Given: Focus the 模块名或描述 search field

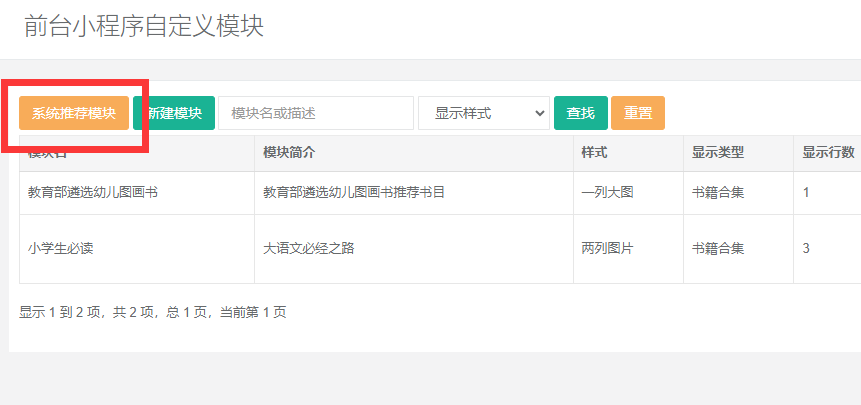Looking at the screenshot, I should (316, 113).
